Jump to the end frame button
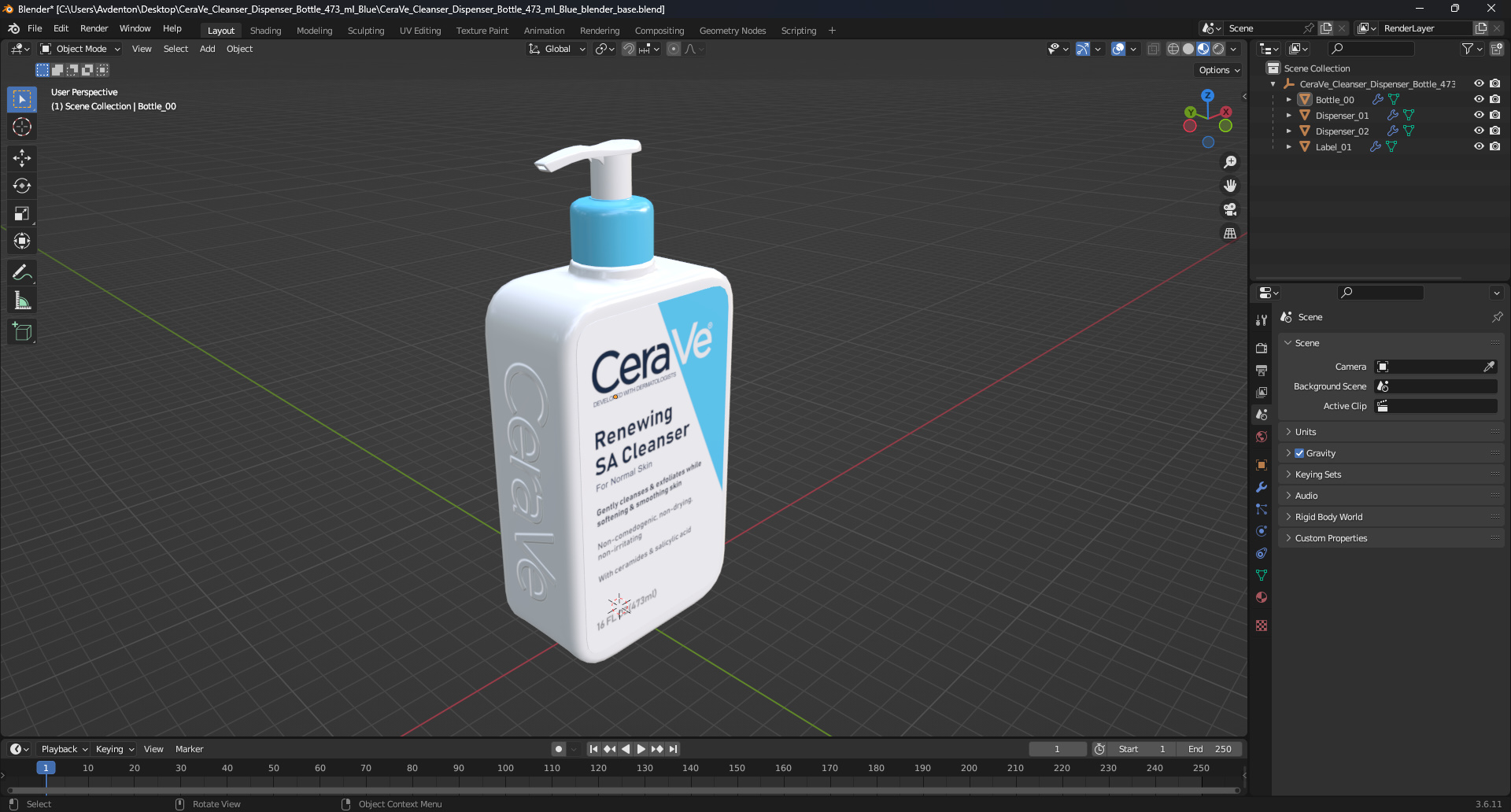Image resolution: width=1511 pixels, height=812 pixels. click(674, 749)
